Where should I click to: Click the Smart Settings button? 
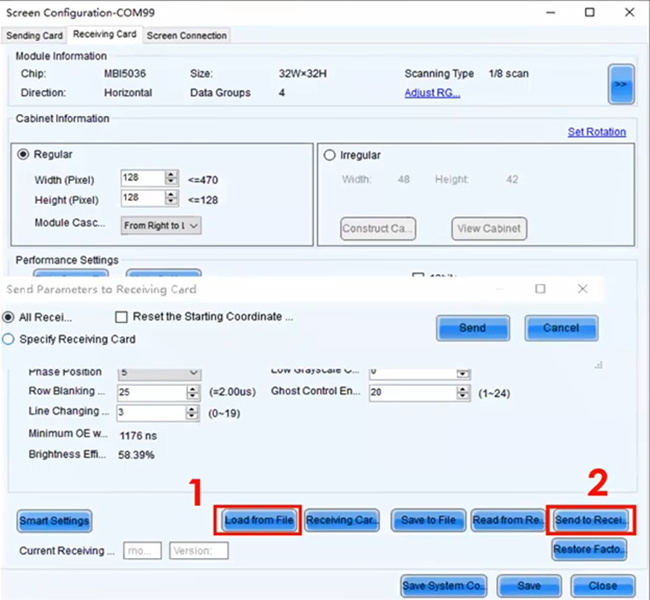click(x=54, y=521)
